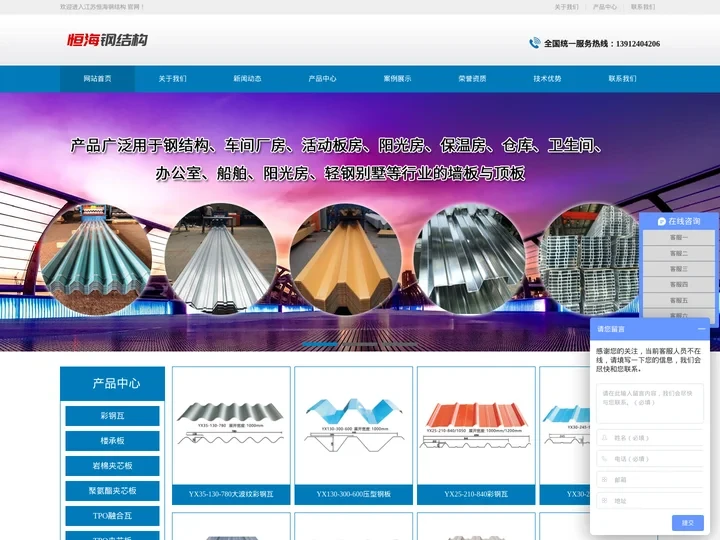This screenshot has width=720, height=540.
Task: Go to 新闻动态 in navigation bar
Action: tap(247, 79)
